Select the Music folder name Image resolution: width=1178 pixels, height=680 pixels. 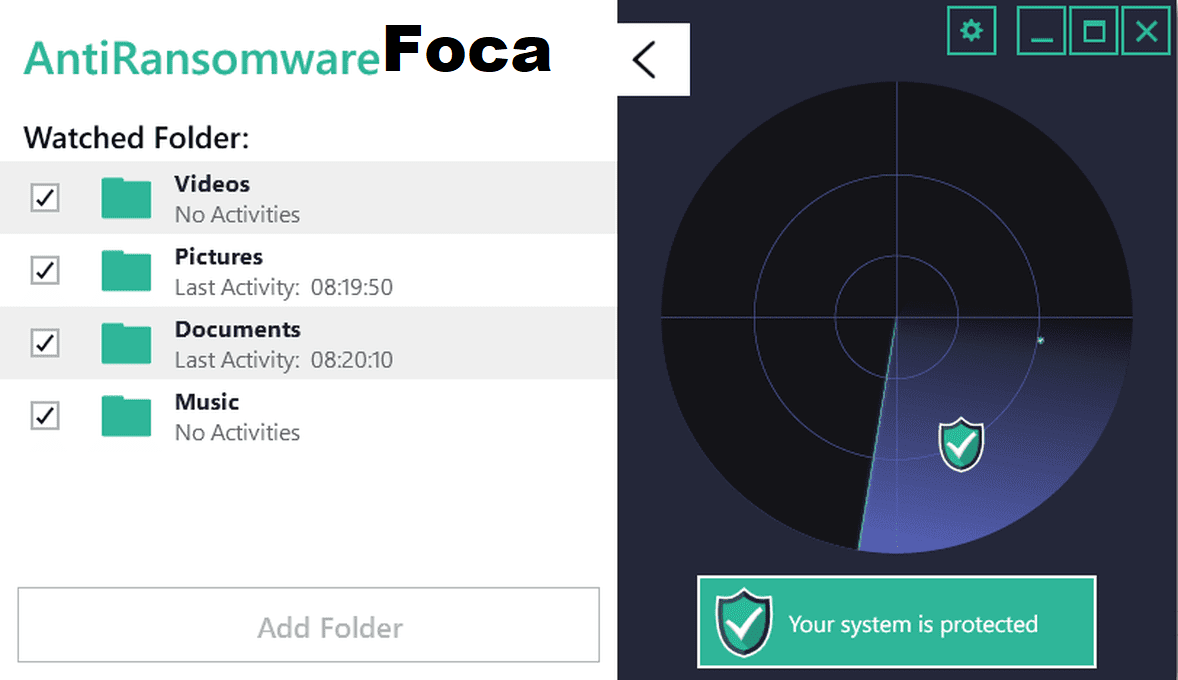pos(207,402)
